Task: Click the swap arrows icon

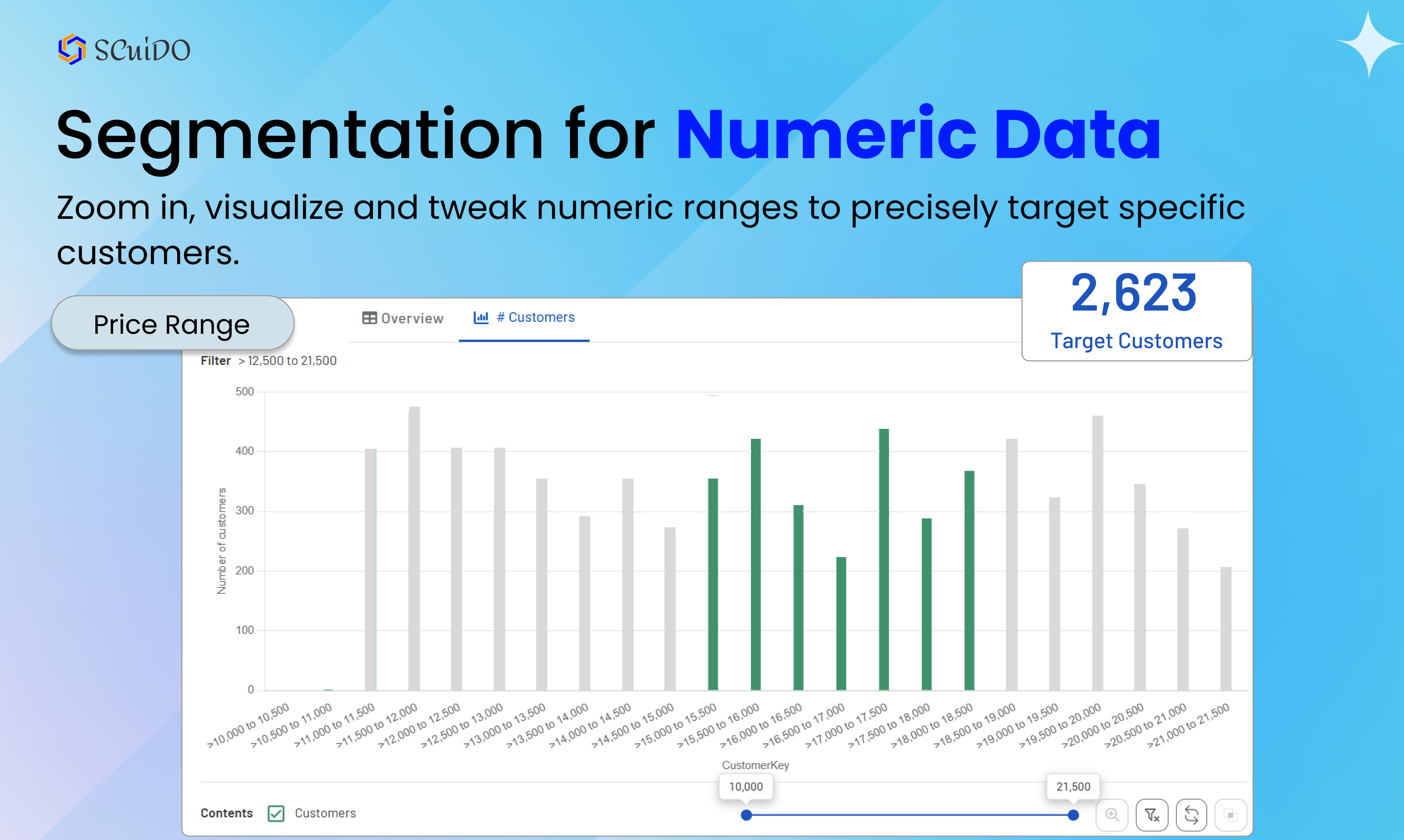Action: coord(1192,815)
